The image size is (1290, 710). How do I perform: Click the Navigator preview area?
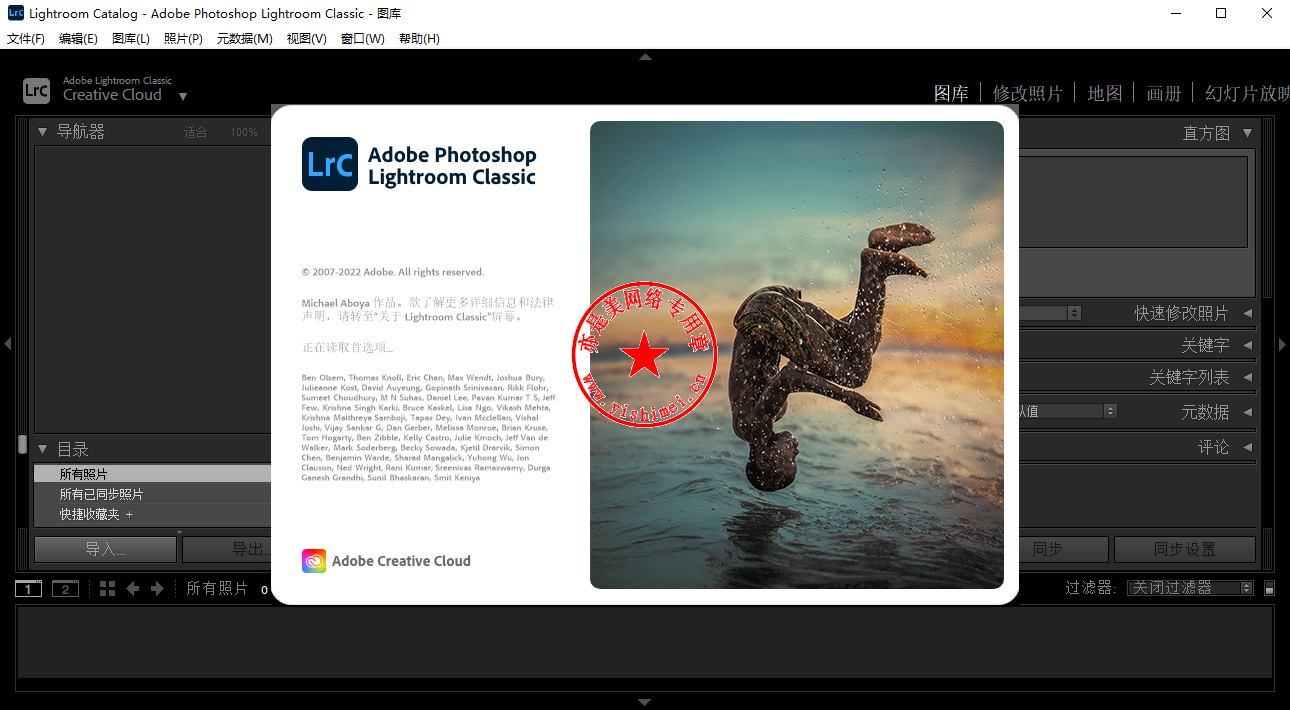click(153, 289)
